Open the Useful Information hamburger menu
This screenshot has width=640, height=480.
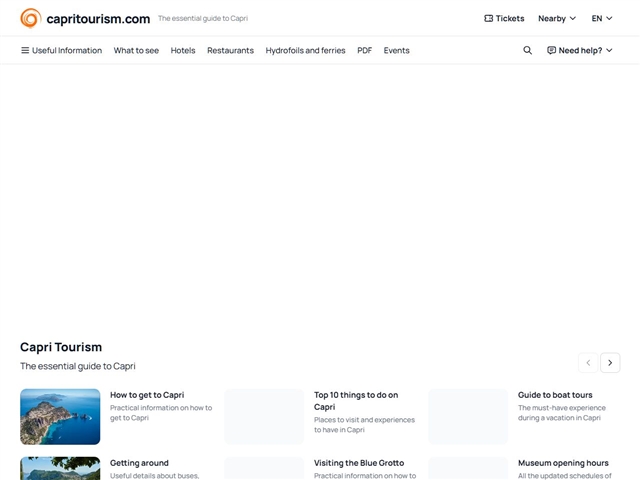pyautogui.click(x=26, y=50)
